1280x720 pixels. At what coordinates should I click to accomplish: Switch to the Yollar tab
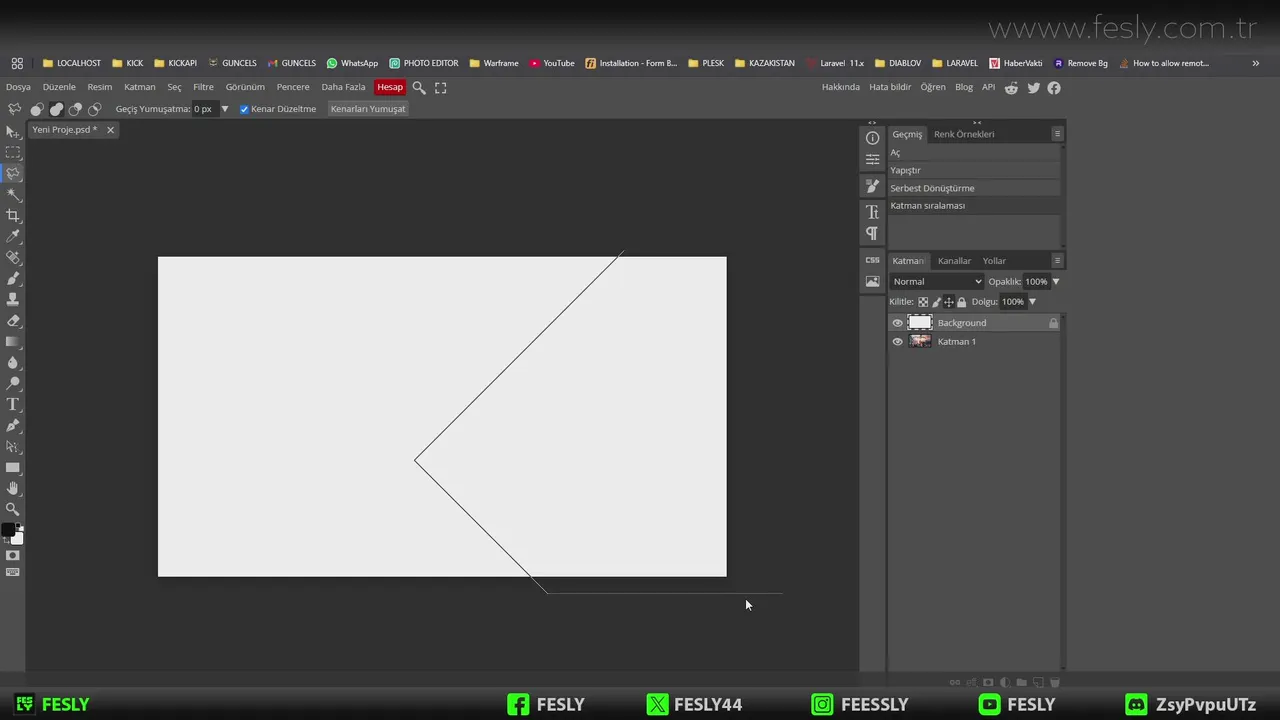pos(994,261)
